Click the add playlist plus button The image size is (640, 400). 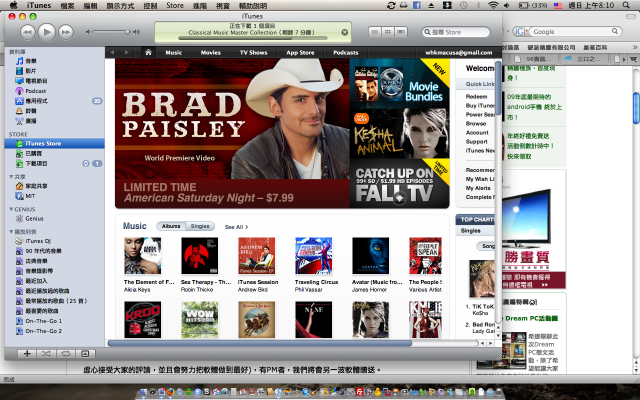[x=27, y=353]
